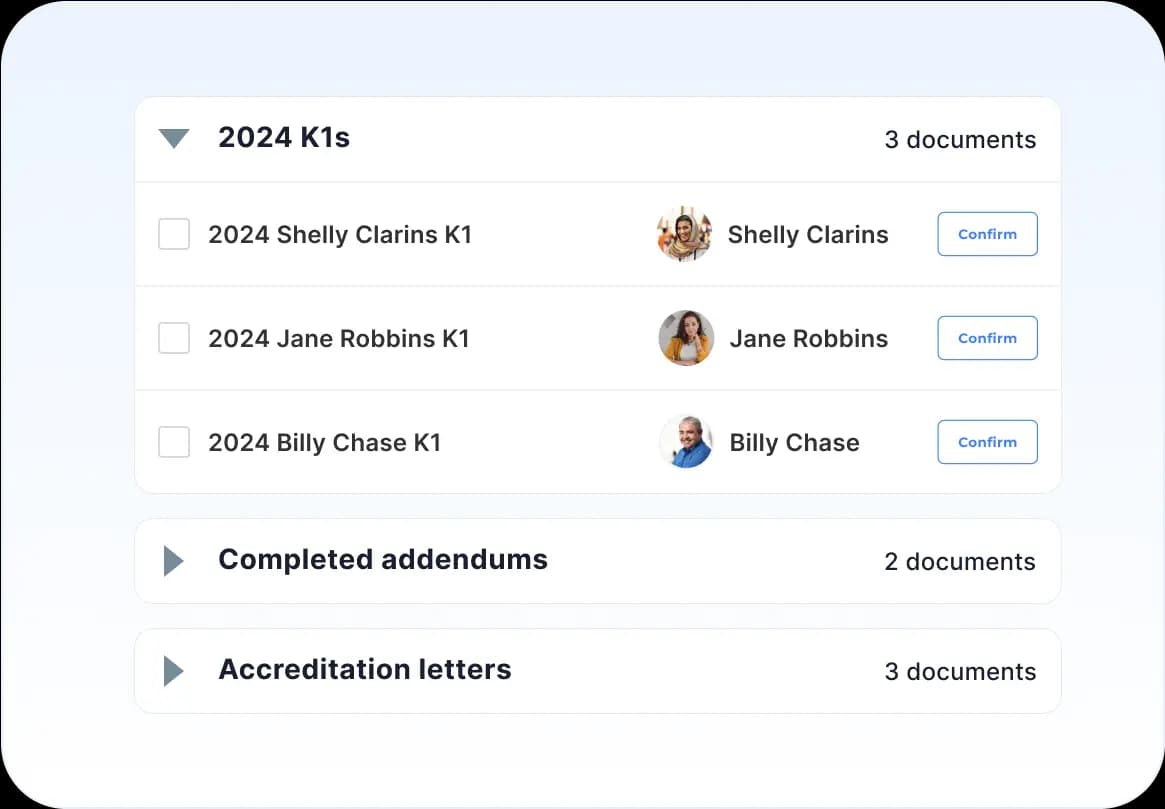Click Billy Chase's profile avatar
The image size is (1165, 809).
coord(686,442)
